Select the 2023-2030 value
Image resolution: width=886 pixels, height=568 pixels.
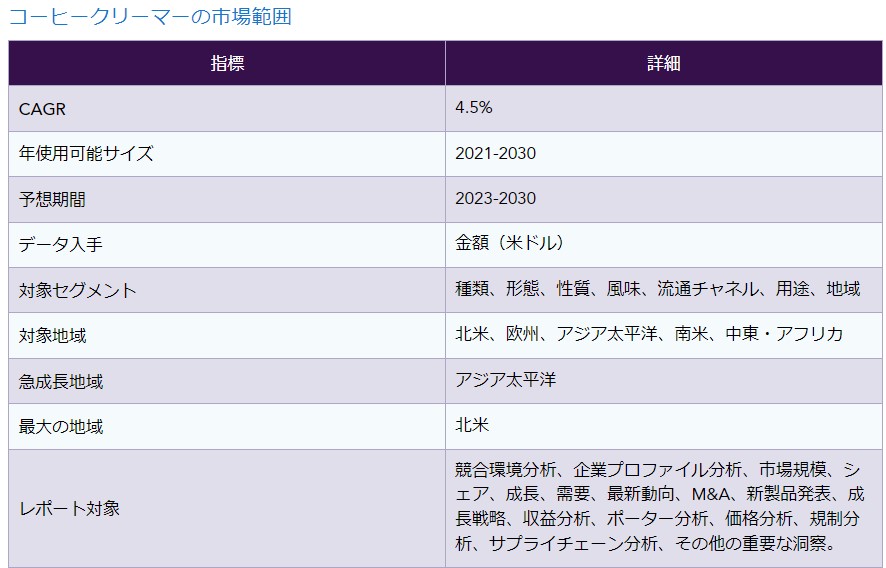pyautogui.click(x=496, y=198)
